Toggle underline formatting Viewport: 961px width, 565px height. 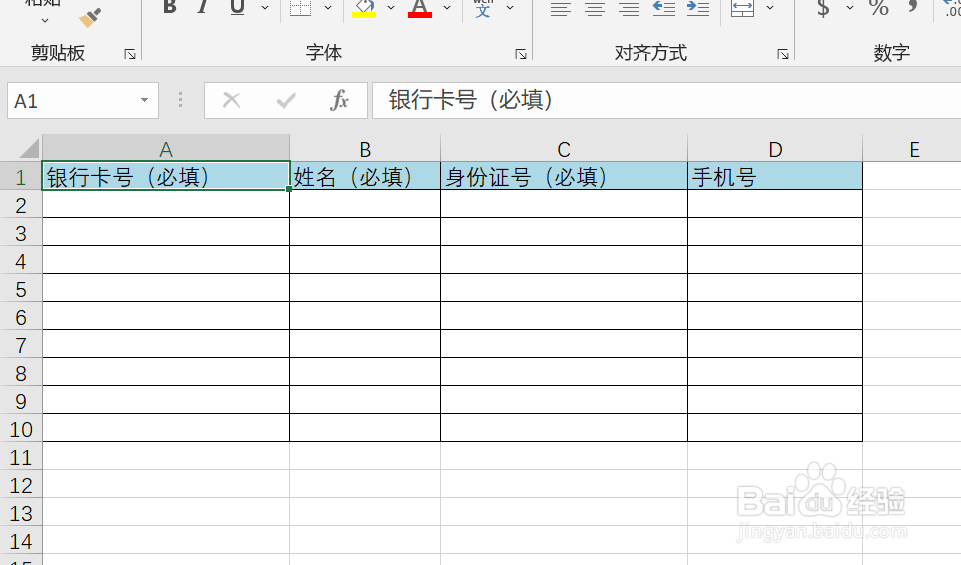coord(237,7)
